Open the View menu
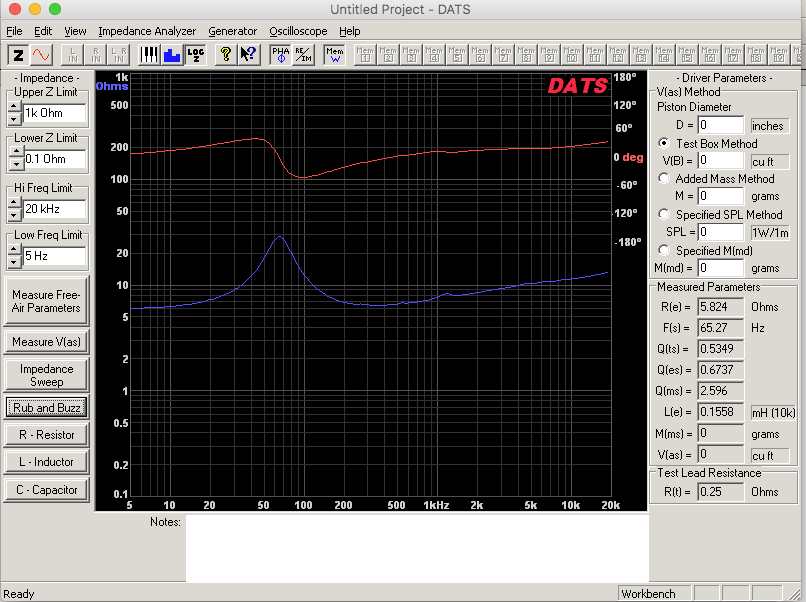This screenshot has width=806, height=602. pos(75,31)
